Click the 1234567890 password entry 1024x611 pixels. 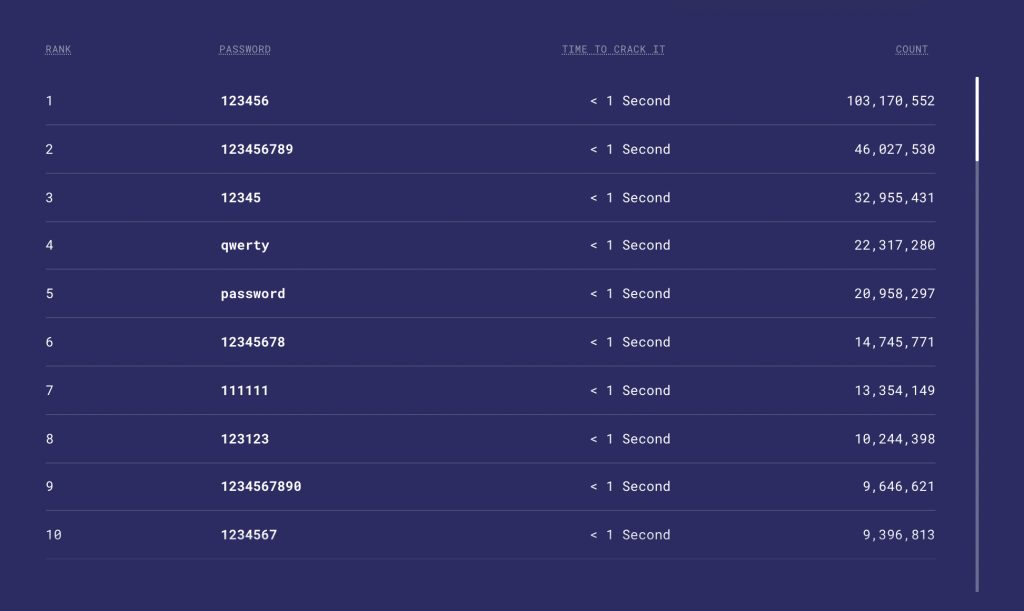coord(261,487)
